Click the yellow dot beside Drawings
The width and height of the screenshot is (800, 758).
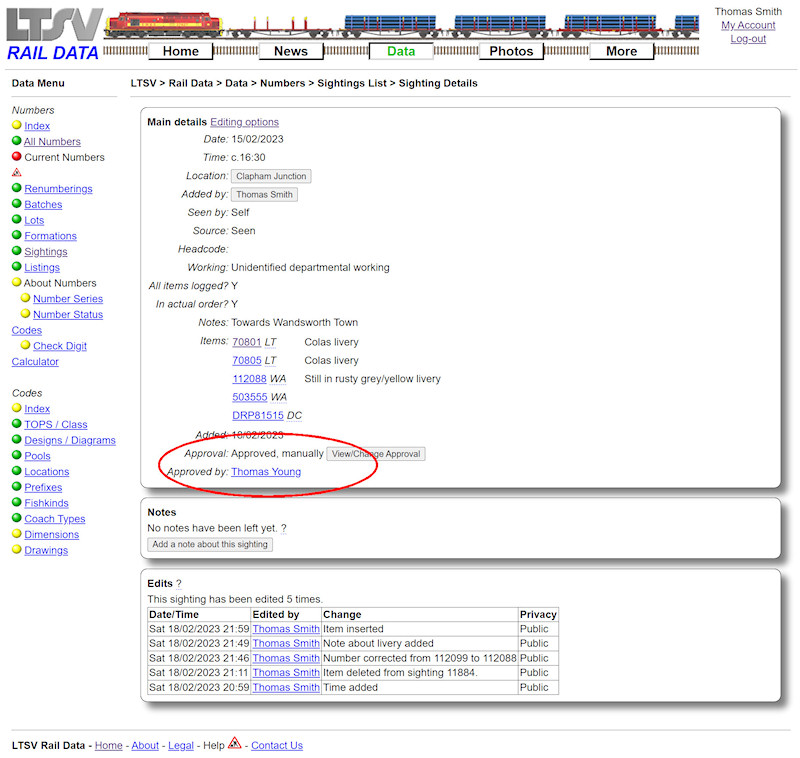tap(16, 549)
